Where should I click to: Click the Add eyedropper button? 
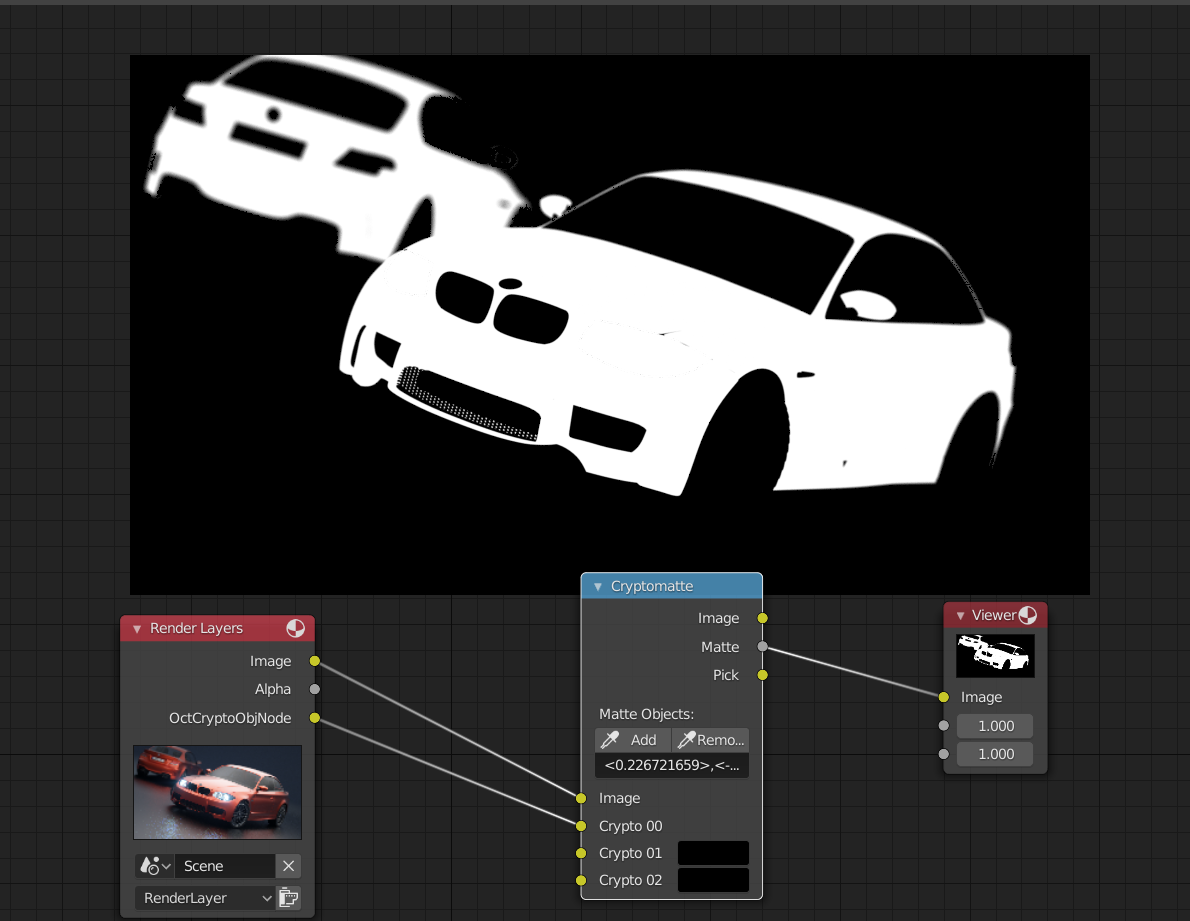point(633,740)
